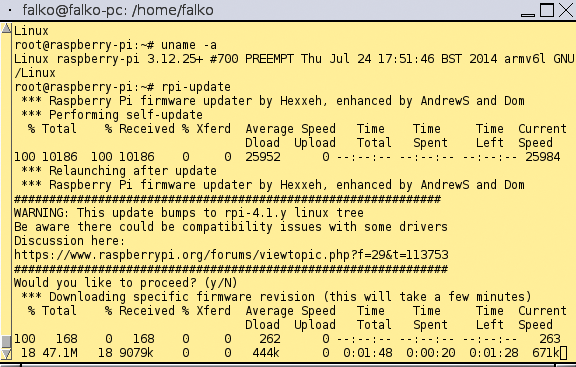The width and height of the screenshot is (576, 367).
Task: Click the 'uname -a' command text
Action: tap(189, 45)
